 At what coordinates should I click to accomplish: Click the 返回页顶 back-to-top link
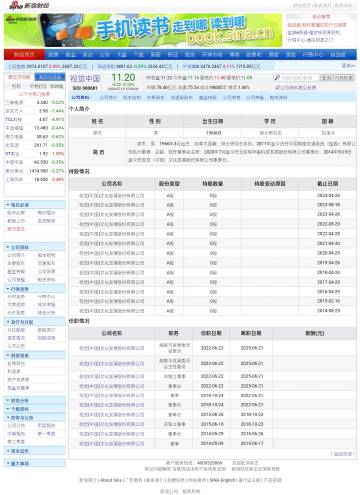[343, 454]
